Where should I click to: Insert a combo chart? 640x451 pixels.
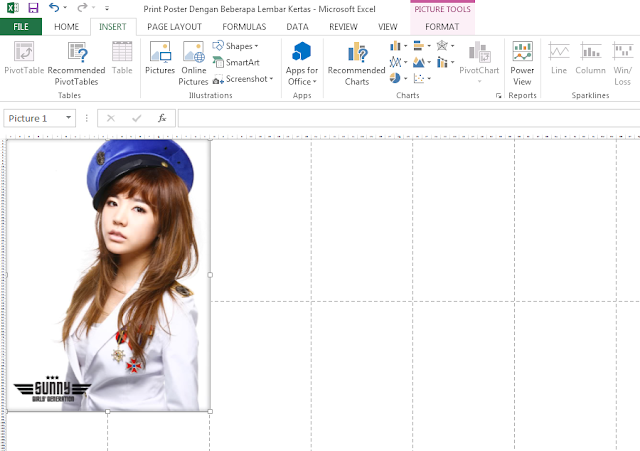tap(442, 62)
